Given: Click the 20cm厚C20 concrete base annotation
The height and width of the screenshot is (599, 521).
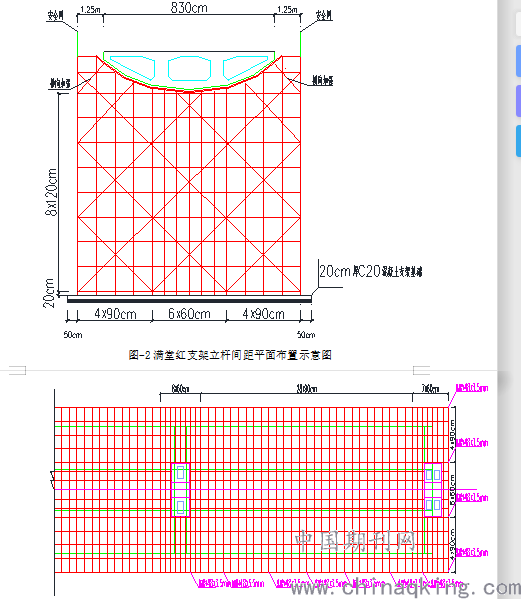Looking at the screenshot, I should pyautogui.click(x=371, y=272).
